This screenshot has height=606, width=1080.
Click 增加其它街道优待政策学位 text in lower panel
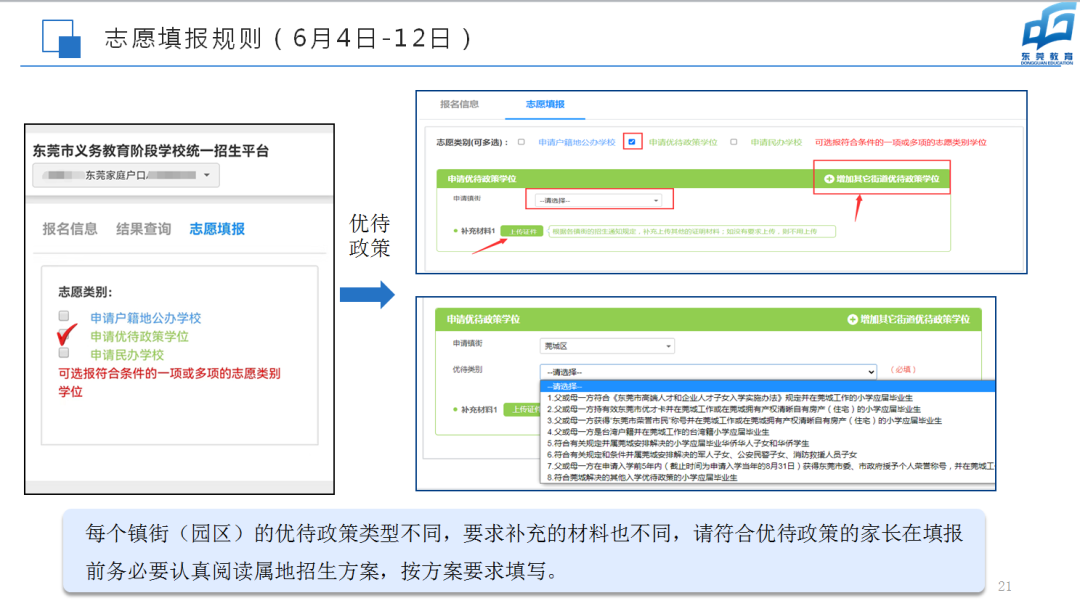click(915, 320)
